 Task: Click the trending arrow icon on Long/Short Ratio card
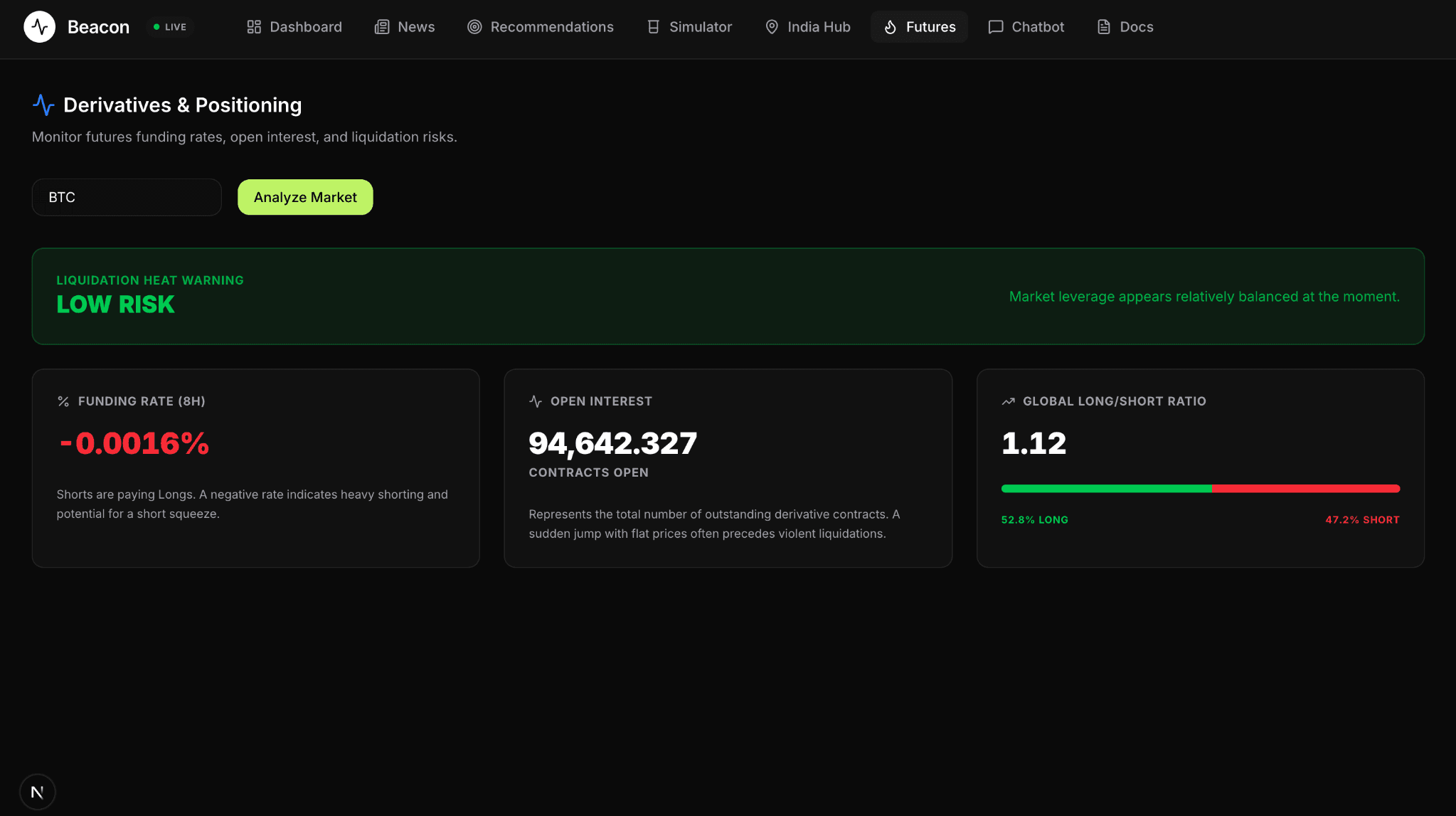coord(1008,401)
